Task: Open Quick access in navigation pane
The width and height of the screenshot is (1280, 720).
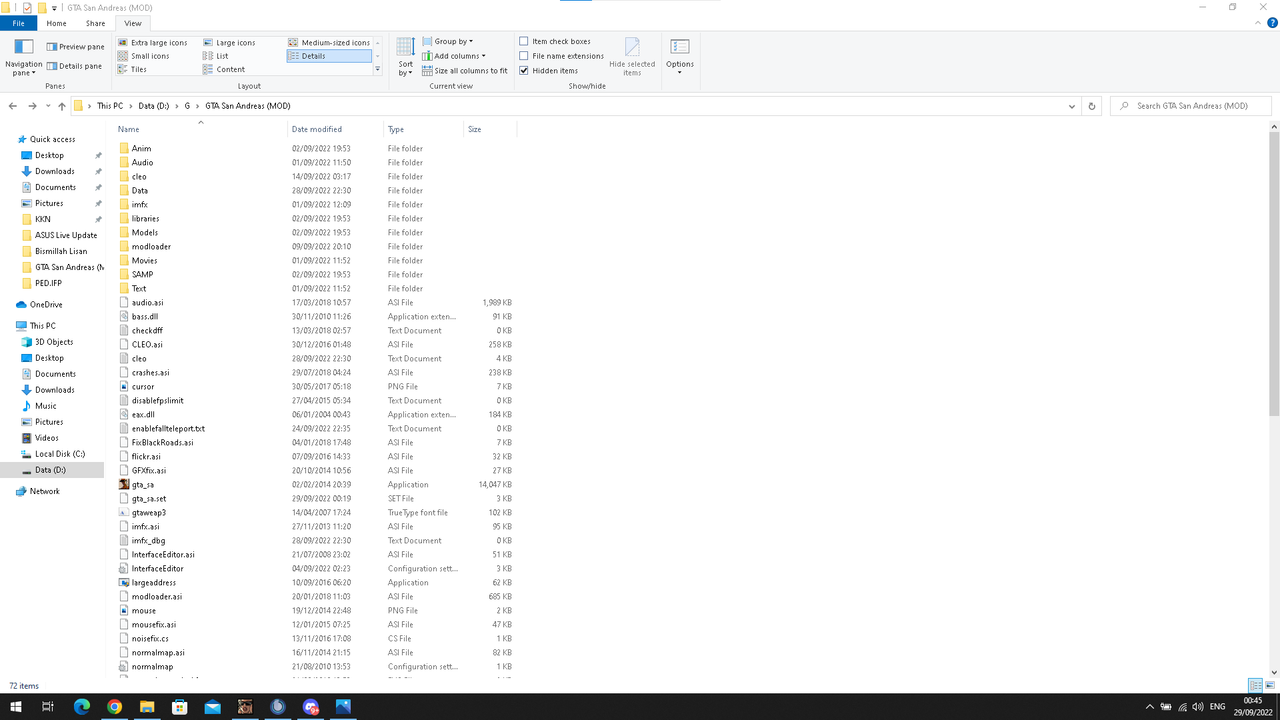Action: (x=46, y=139)
